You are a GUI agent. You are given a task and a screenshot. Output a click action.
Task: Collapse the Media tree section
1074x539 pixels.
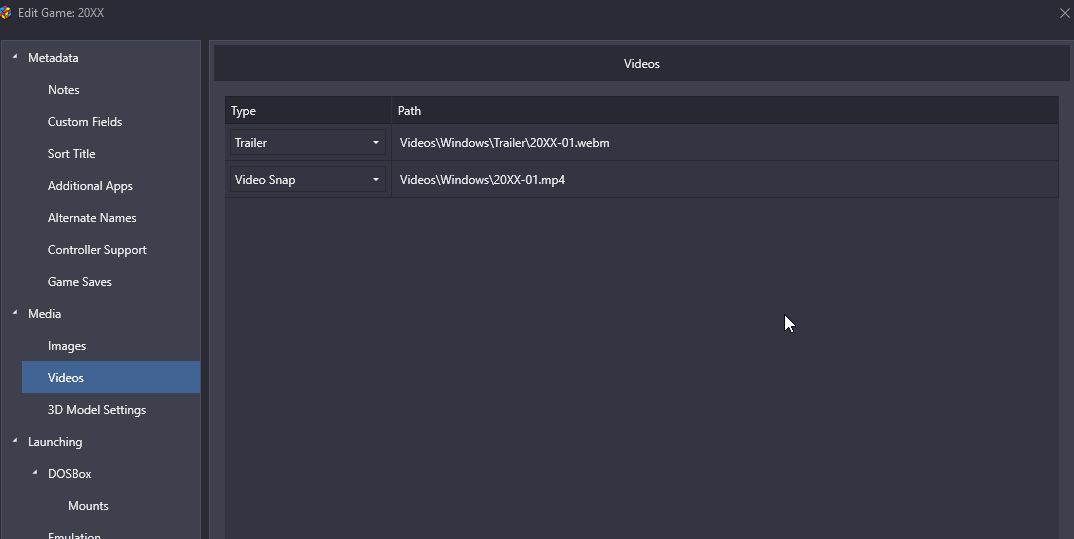coord(15,314)
